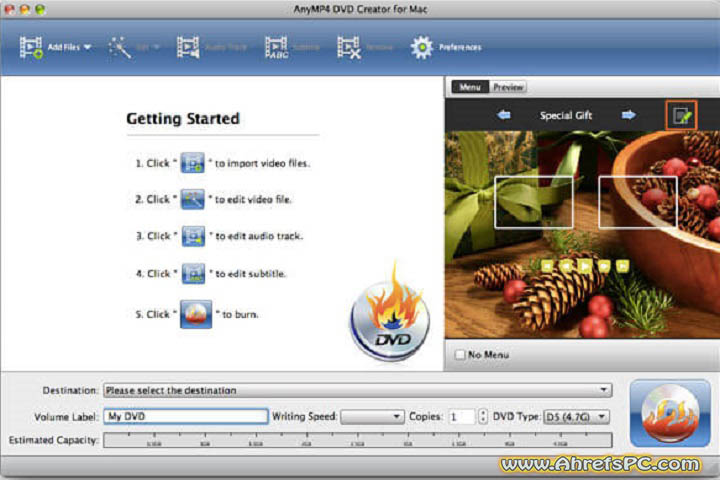Go to next menu template arrow
Image resolution: width=720 pixels, height=480 pixels.
click(x=629, y=115)
